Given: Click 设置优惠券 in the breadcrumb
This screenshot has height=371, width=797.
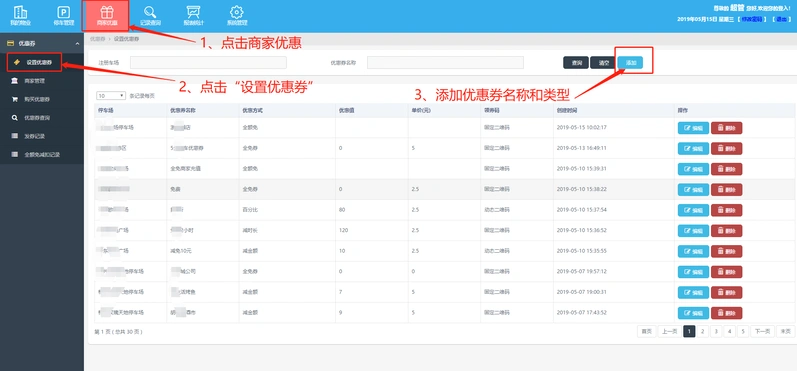Looking at the screenshot, I should [x=127, y=39].
